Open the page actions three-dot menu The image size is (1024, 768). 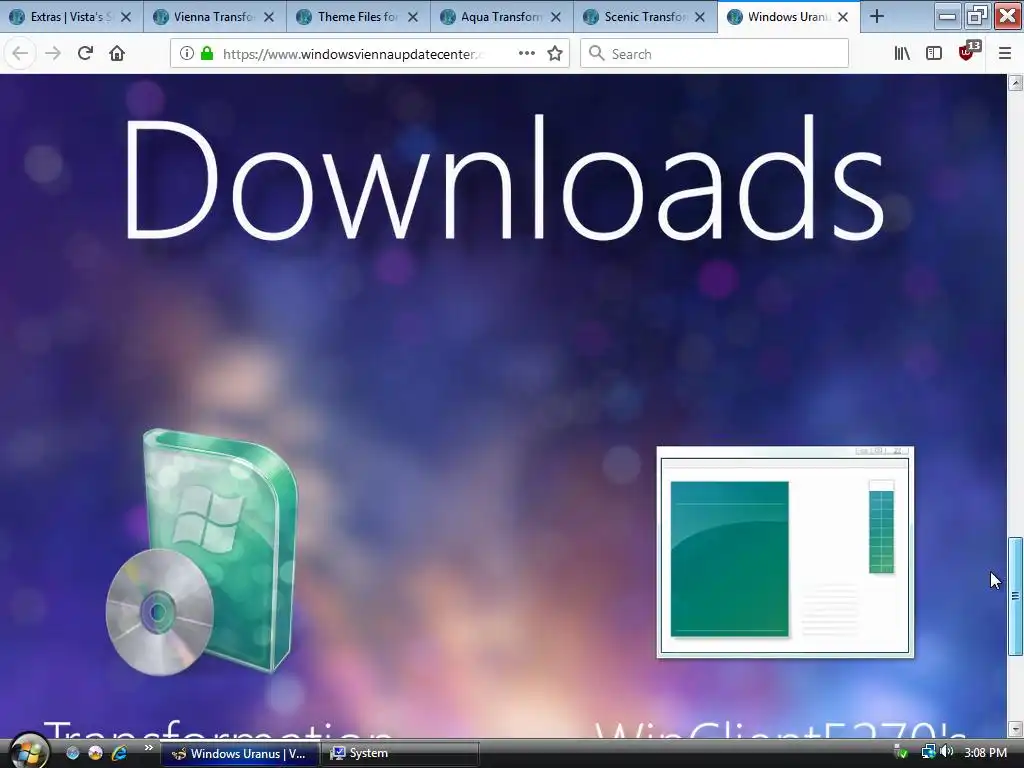pos(526,54)
